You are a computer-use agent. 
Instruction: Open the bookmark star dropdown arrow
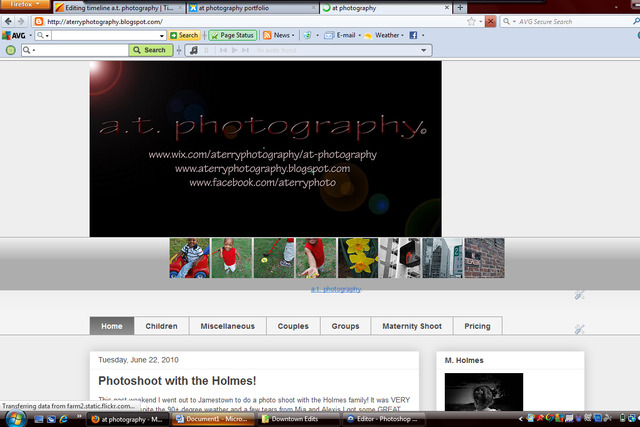tap(480, 22)
